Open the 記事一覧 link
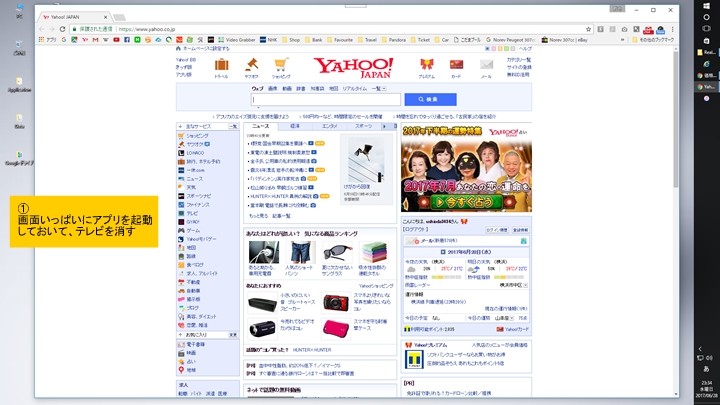 pos(281,216)
